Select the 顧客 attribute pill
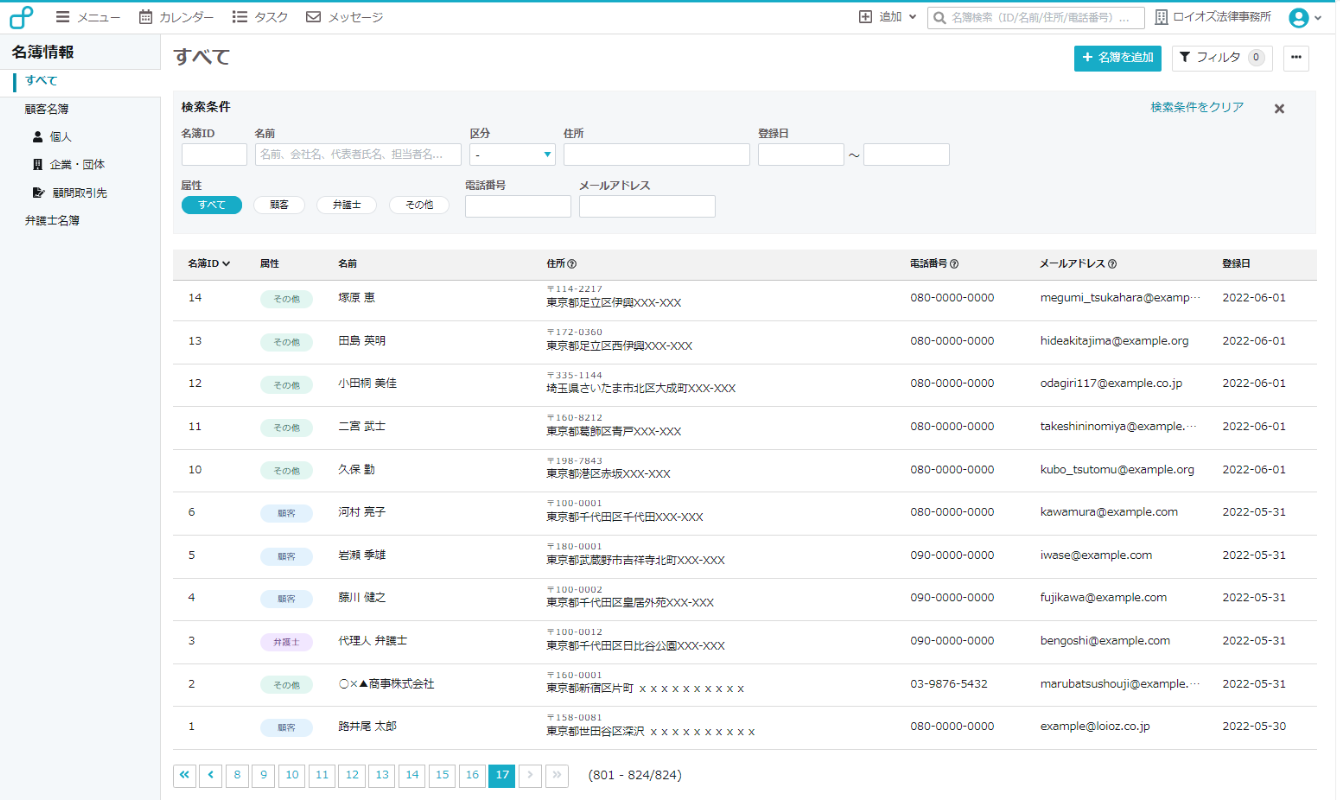 279,205
